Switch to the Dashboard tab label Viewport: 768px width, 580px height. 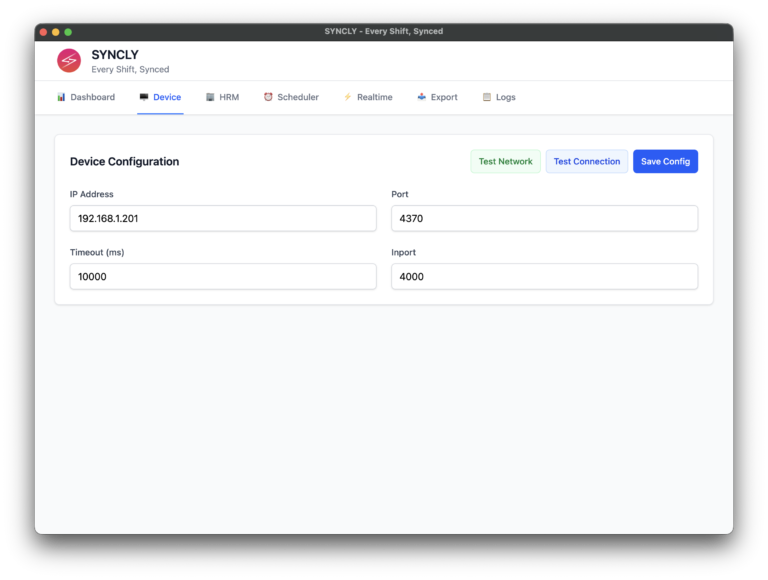(x=93, y=97)
